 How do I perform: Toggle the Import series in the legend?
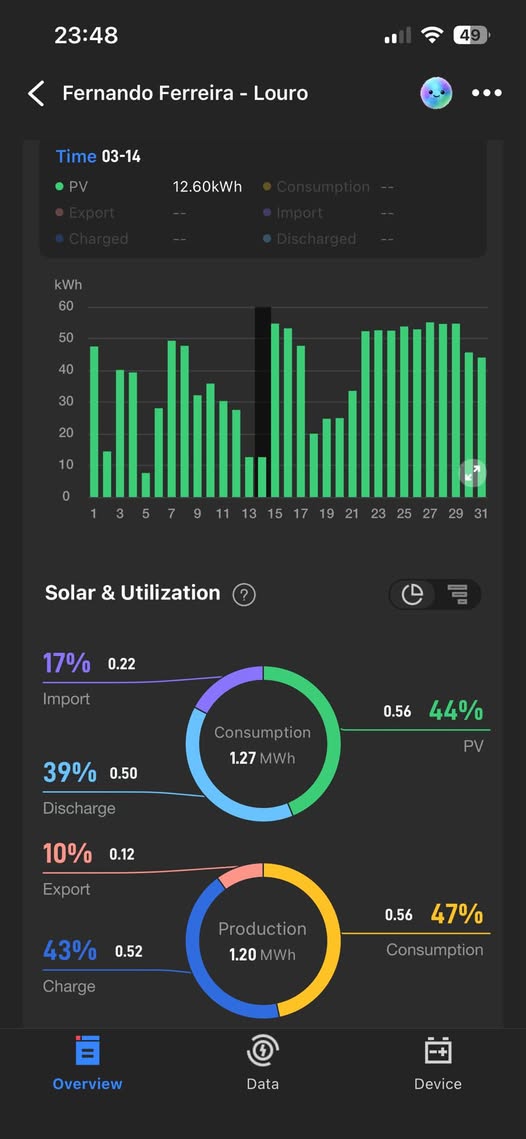point(292,213)
